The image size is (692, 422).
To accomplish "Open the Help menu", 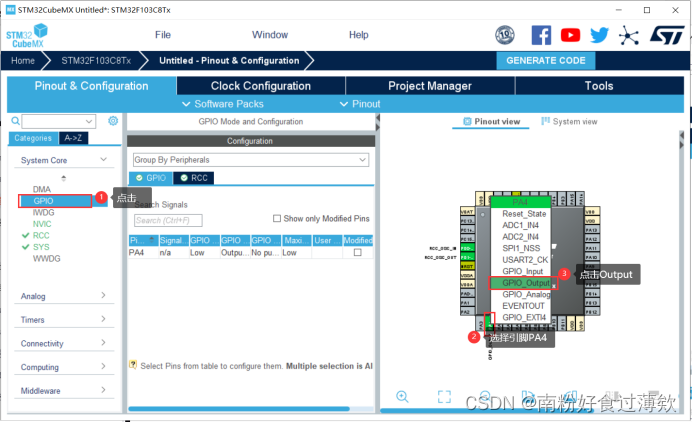I will [358, 35].
